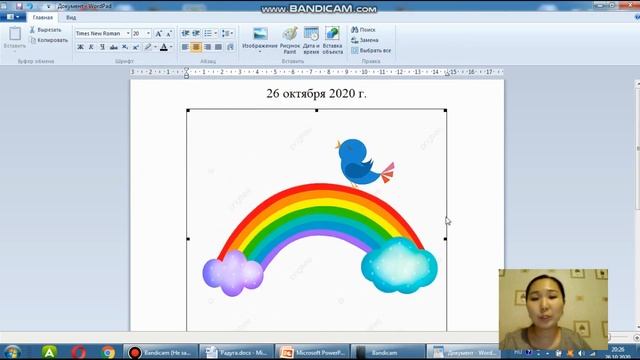Open Google Chrome from taskbar
This screenshot has width=640, height=360.
coord(108,352)
